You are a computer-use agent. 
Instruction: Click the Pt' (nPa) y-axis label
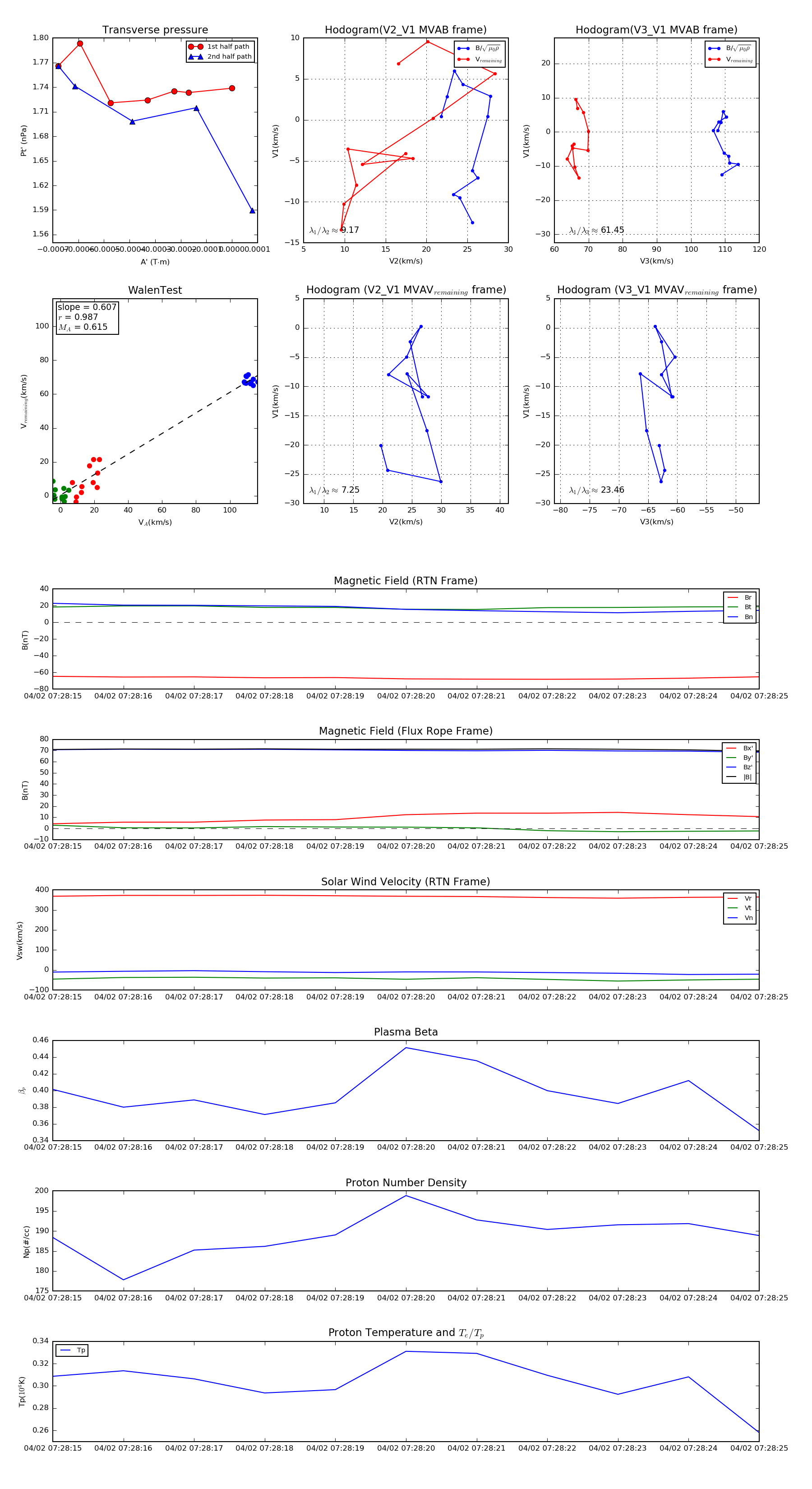pyautogui.click(x=24, y=140)
